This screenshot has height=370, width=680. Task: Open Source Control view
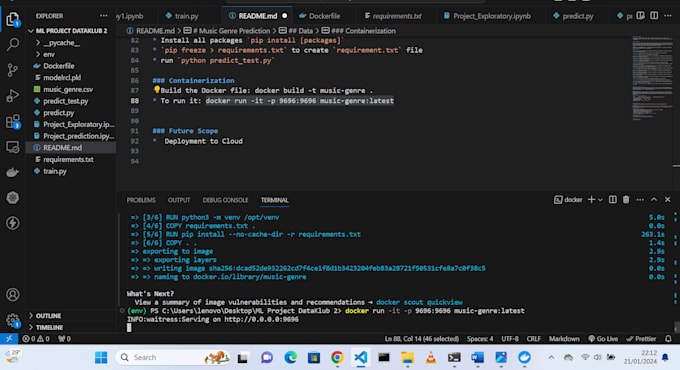13,70
